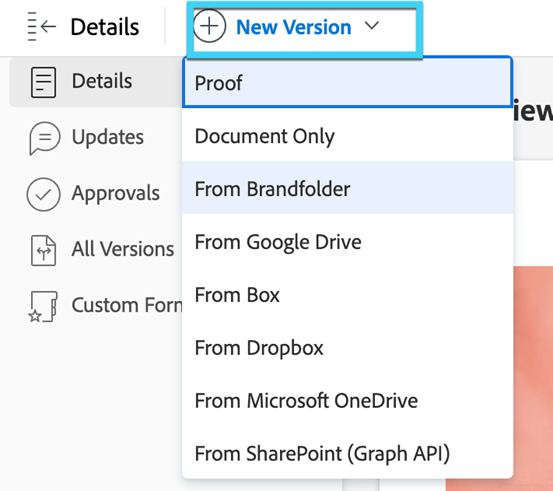This screenshot has width=553, height=491.
Task: Open the Details section in sidebar
Action: (x=96, y=82)
